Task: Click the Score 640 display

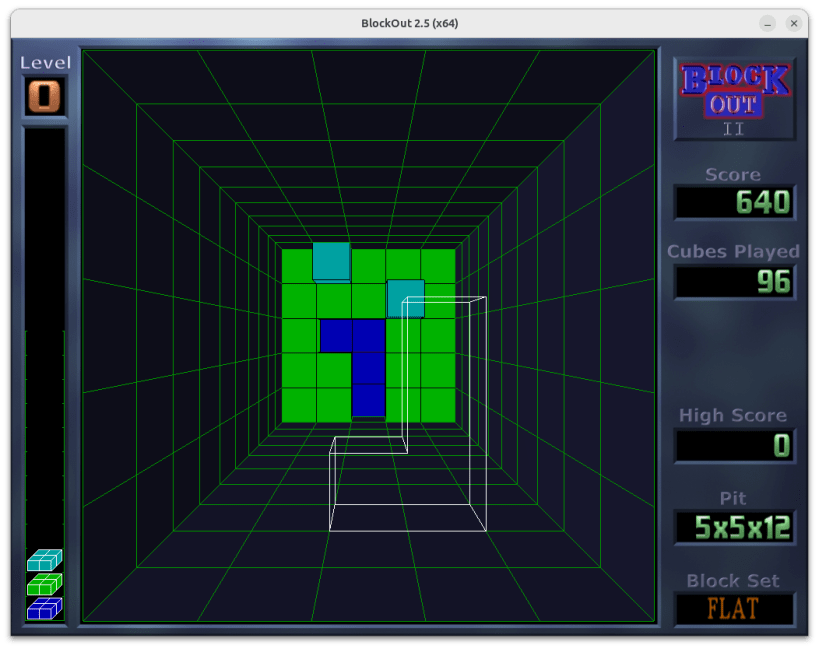Action: coord(733,201)
